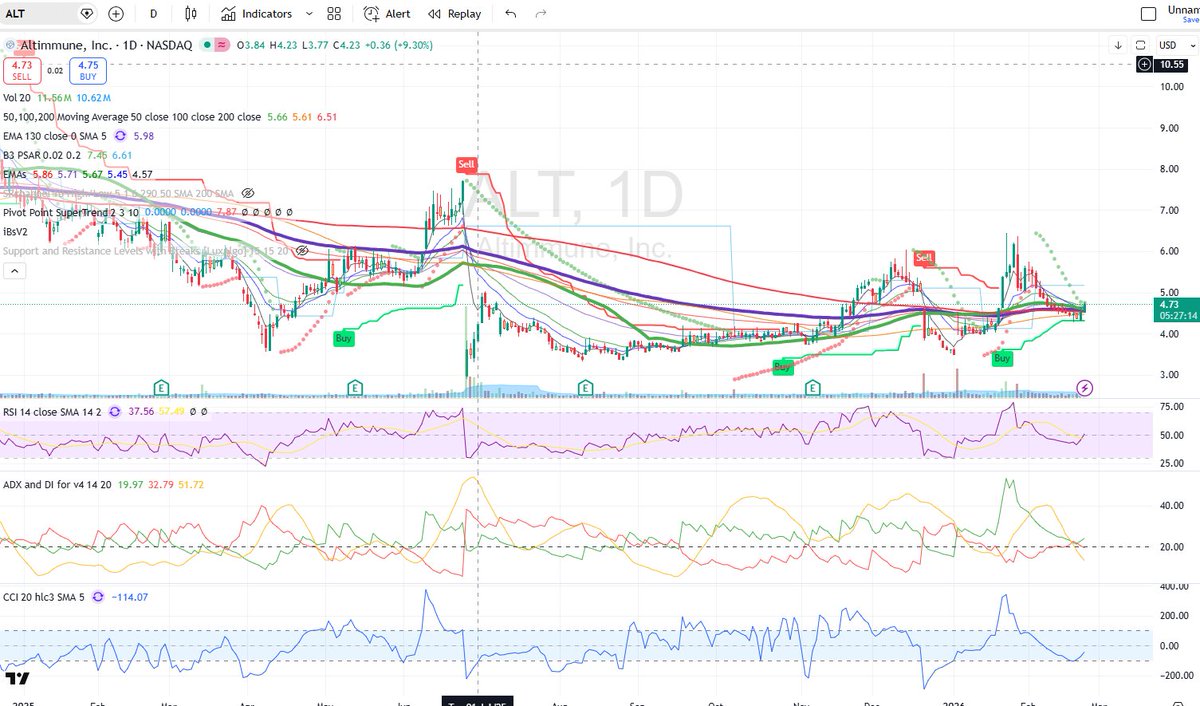Click the purple refresh icon on EMA 130
This screenshot has width=1200, height=706.
coord(121,136)
